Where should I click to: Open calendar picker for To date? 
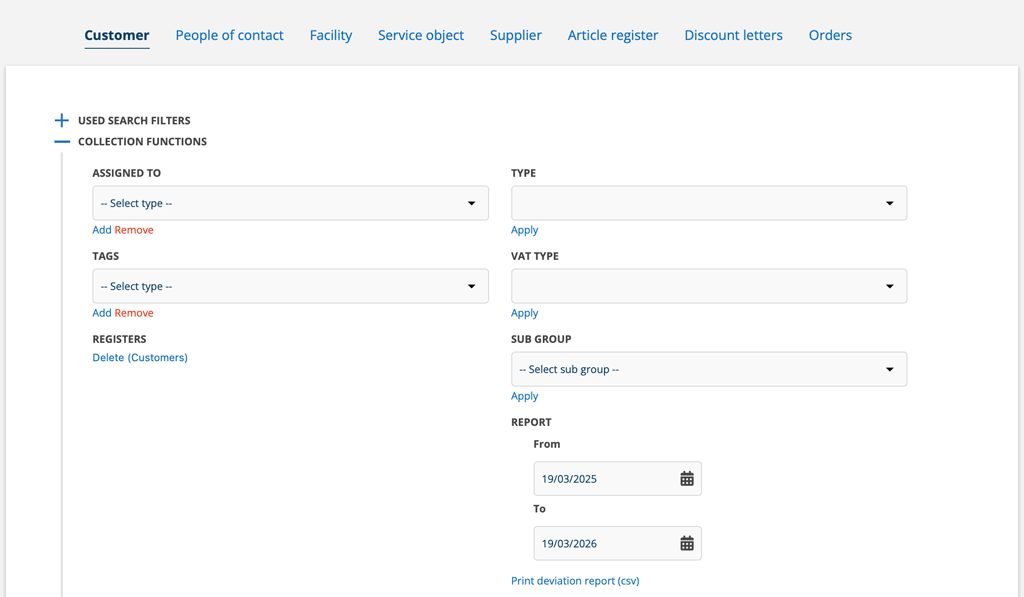tap(686, 544)
